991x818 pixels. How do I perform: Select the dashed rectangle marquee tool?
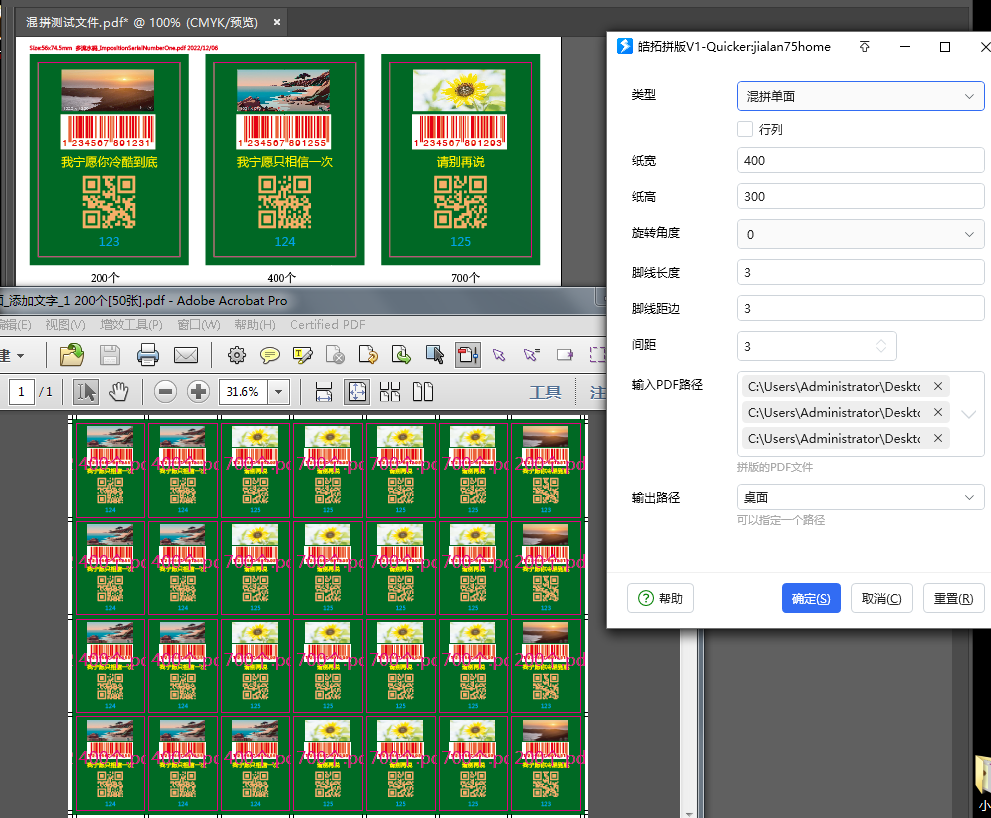coord(597,355)
